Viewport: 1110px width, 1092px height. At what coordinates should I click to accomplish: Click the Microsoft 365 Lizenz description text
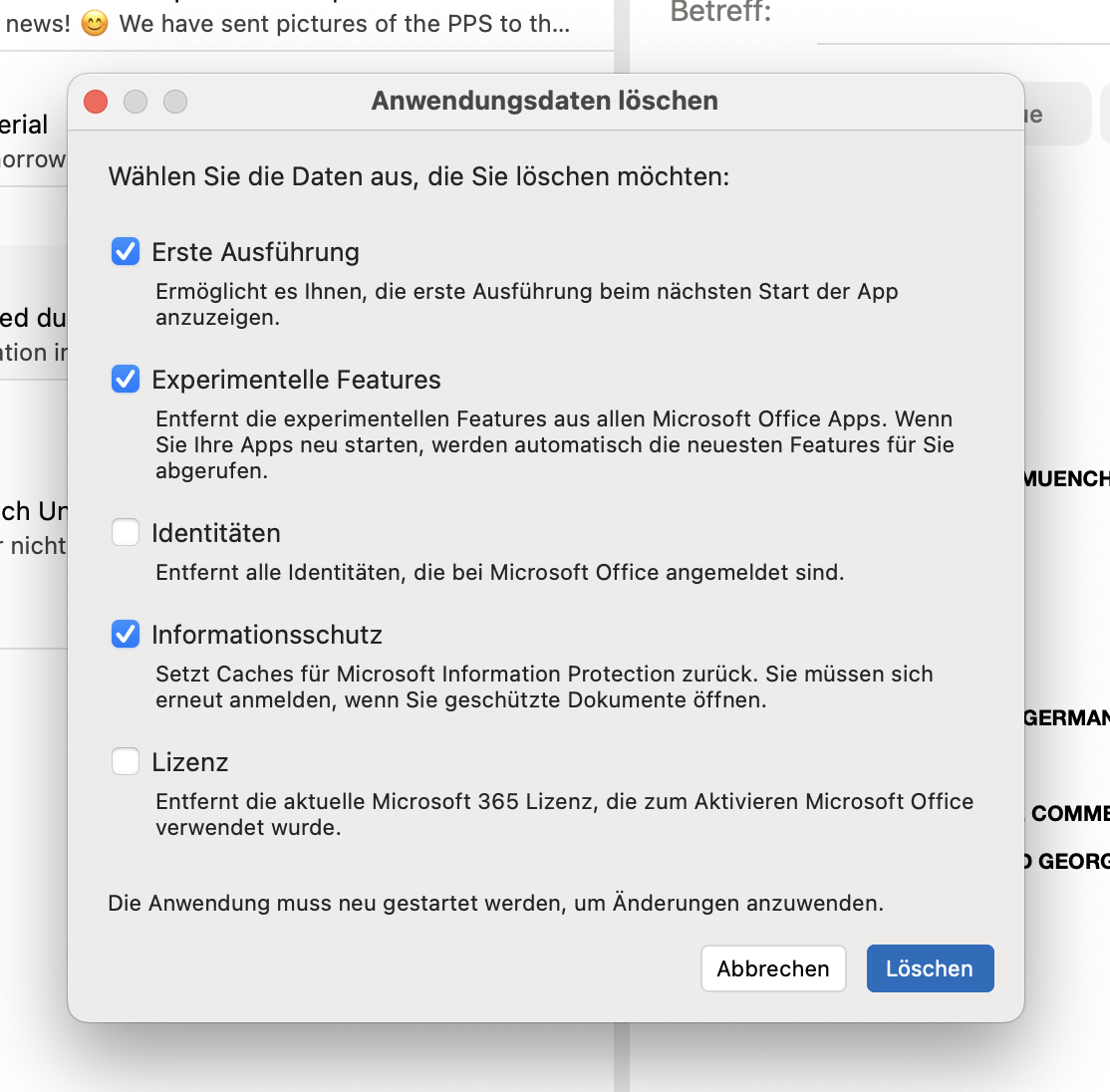click(x=564, y=814)
